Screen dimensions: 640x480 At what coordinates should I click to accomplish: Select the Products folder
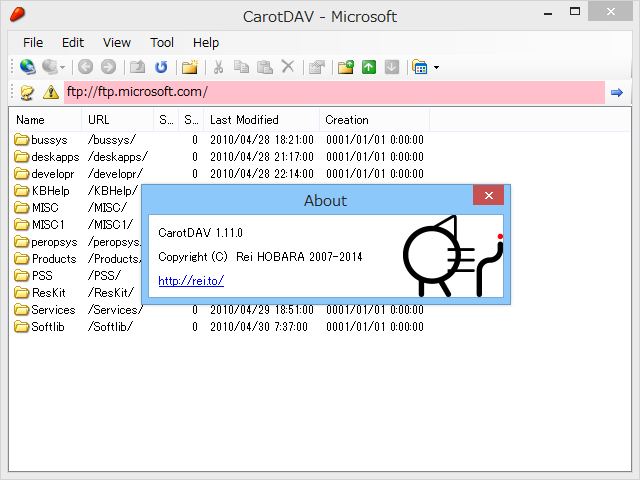click(45, 259)
